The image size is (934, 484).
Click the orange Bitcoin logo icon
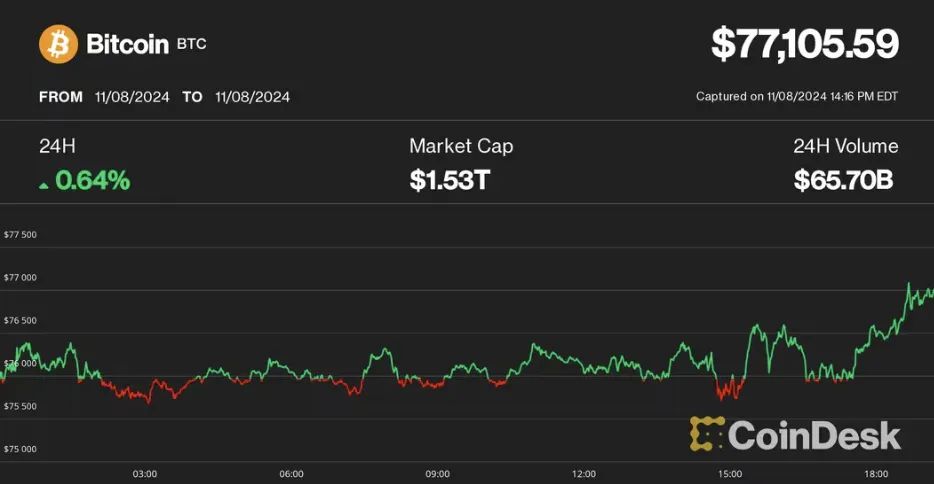58,44
